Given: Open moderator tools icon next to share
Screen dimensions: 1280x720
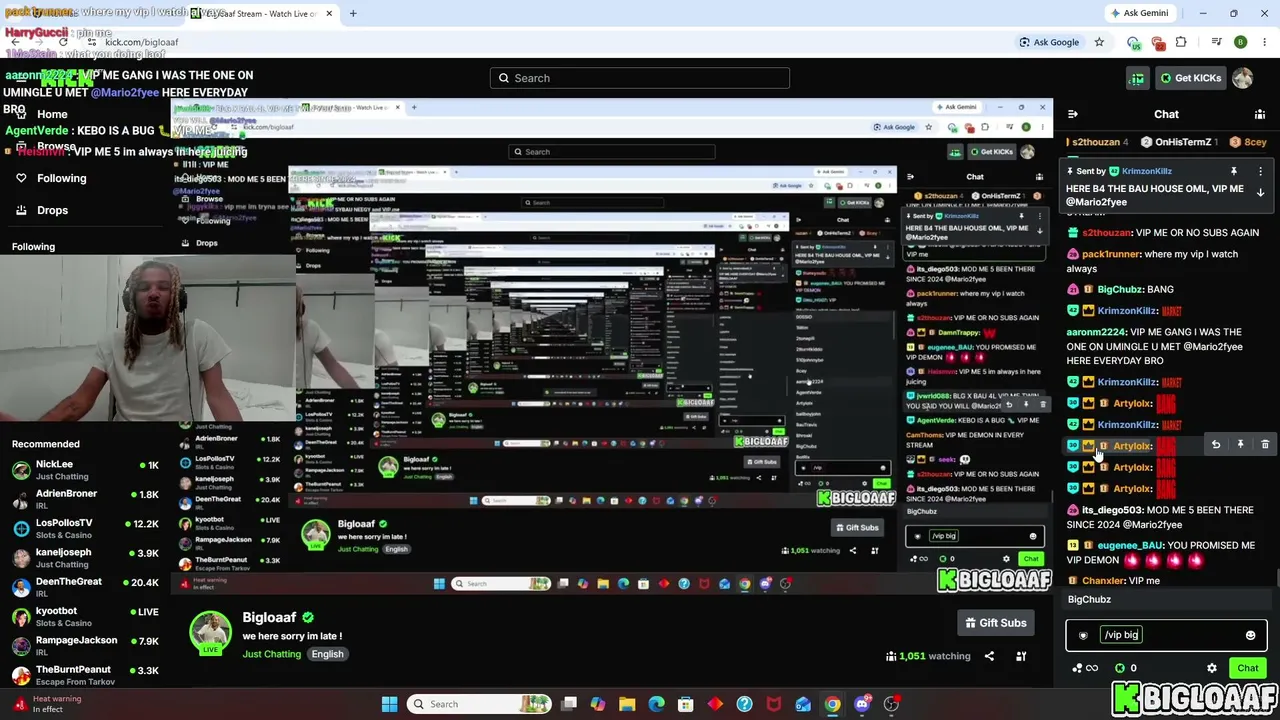Looking at the screenshot, I should [x=1021, y=656].
